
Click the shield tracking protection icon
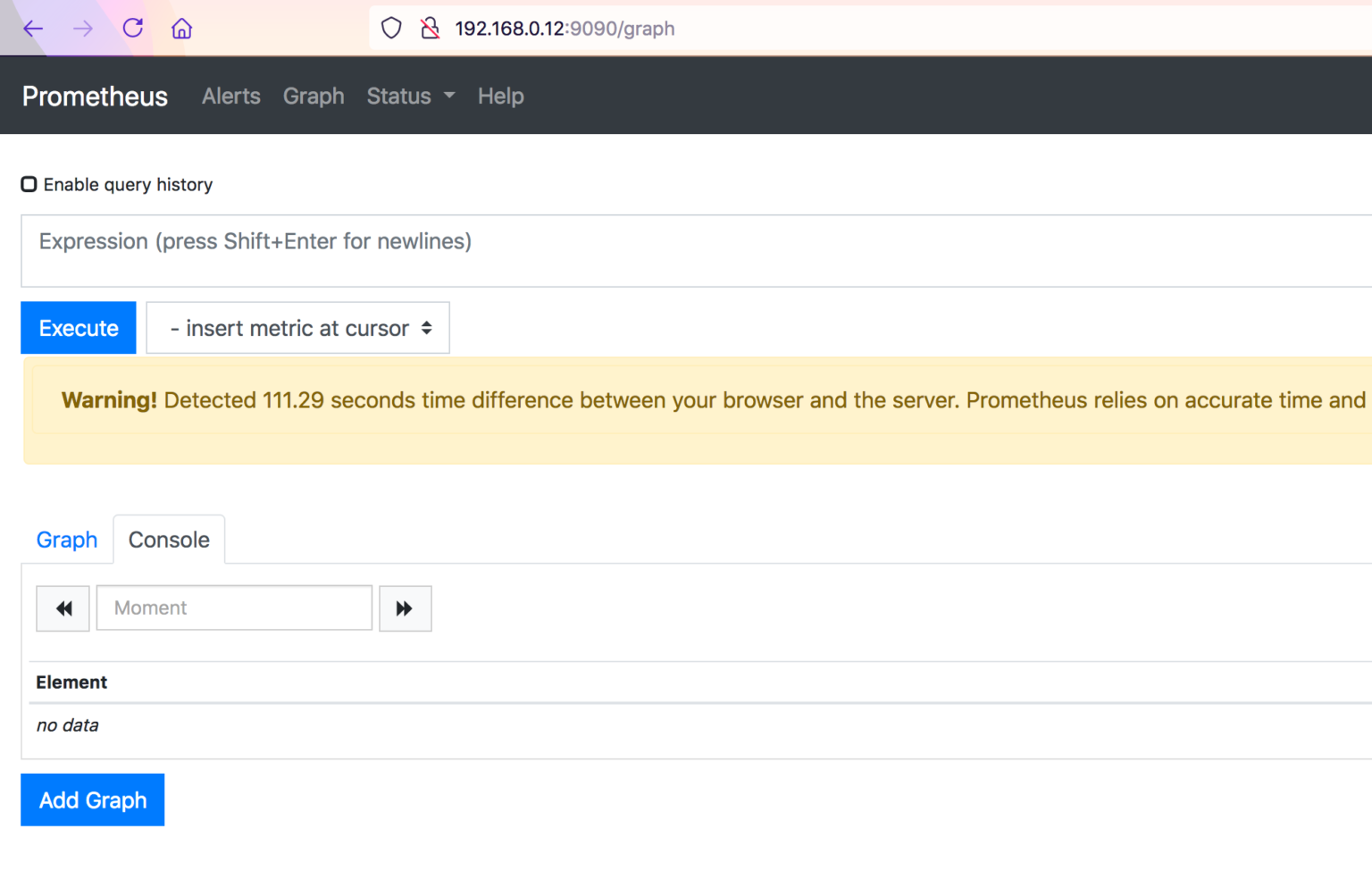click(391, 28)
